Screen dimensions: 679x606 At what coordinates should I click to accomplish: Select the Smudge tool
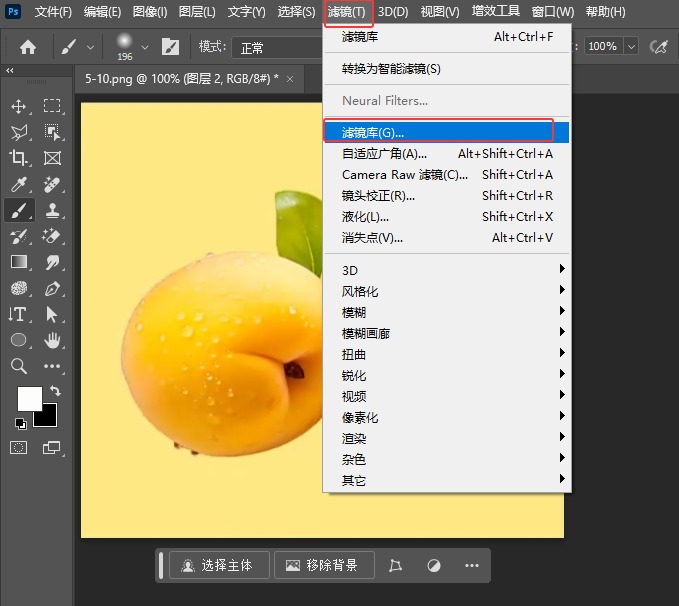[x=52, y=262]
